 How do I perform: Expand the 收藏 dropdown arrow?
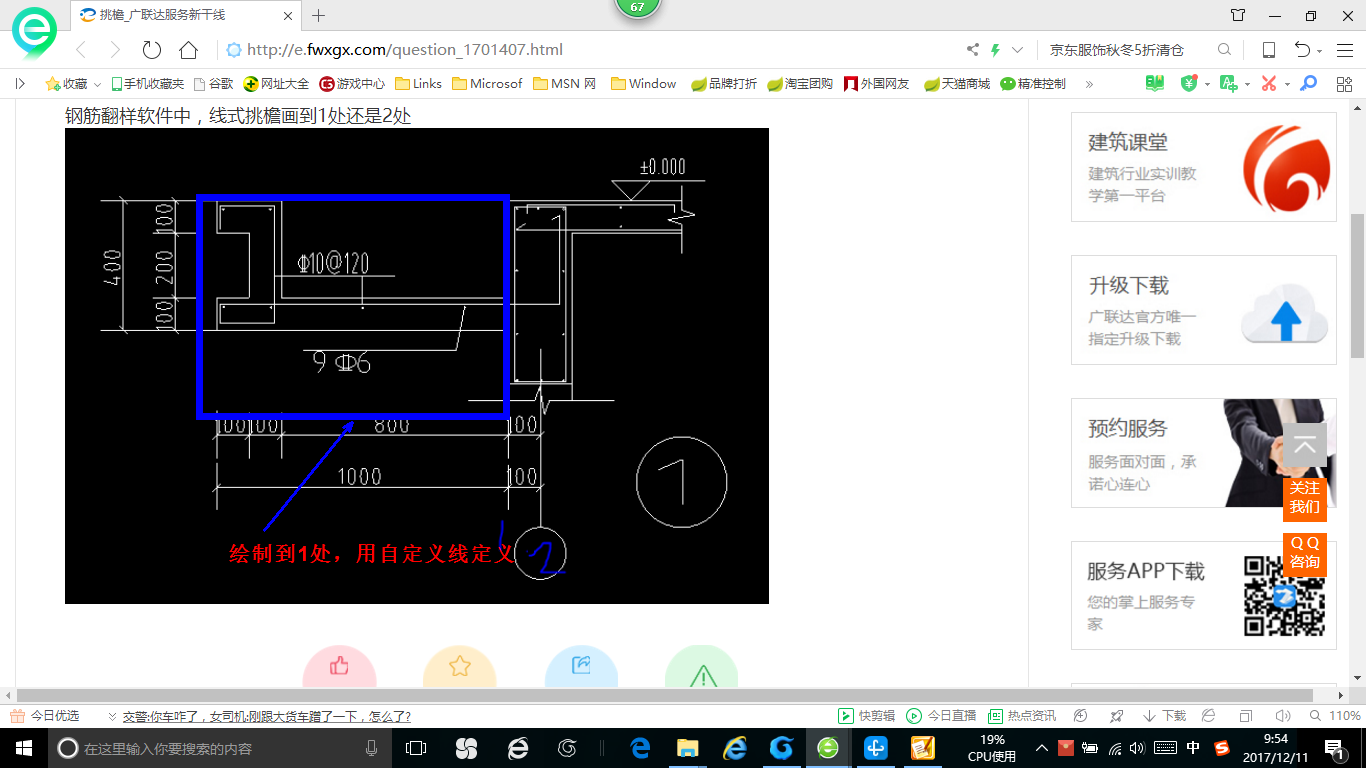[97, 85]
